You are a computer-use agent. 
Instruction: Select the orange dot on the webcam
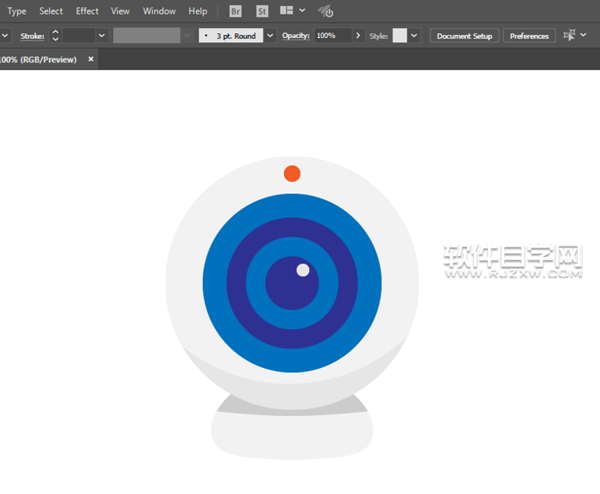point(292,174)
